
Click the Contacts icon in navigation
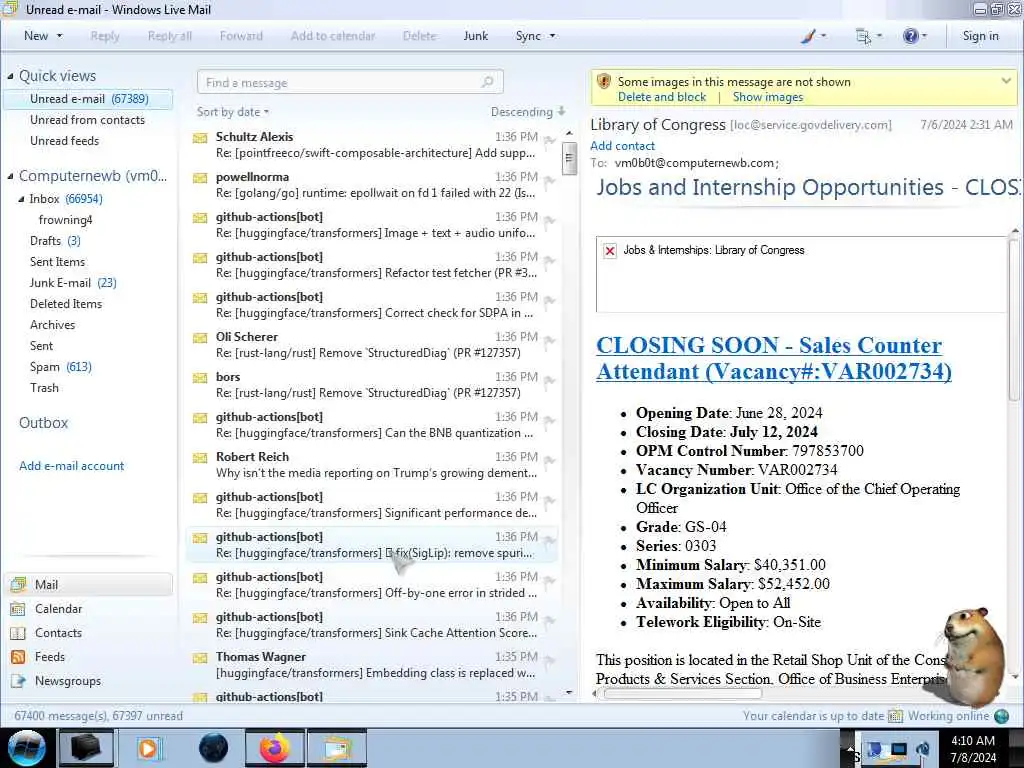pyautogui.click(x=18, y=633)
